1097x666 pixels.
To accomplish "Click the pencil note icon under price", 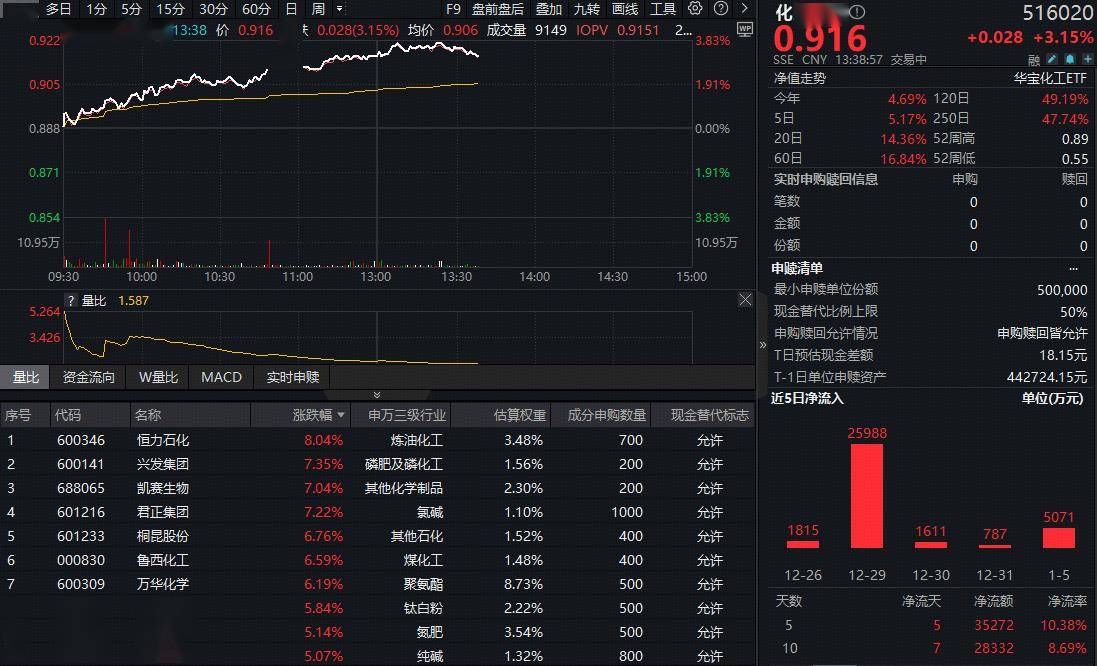I will (1052, 59).
